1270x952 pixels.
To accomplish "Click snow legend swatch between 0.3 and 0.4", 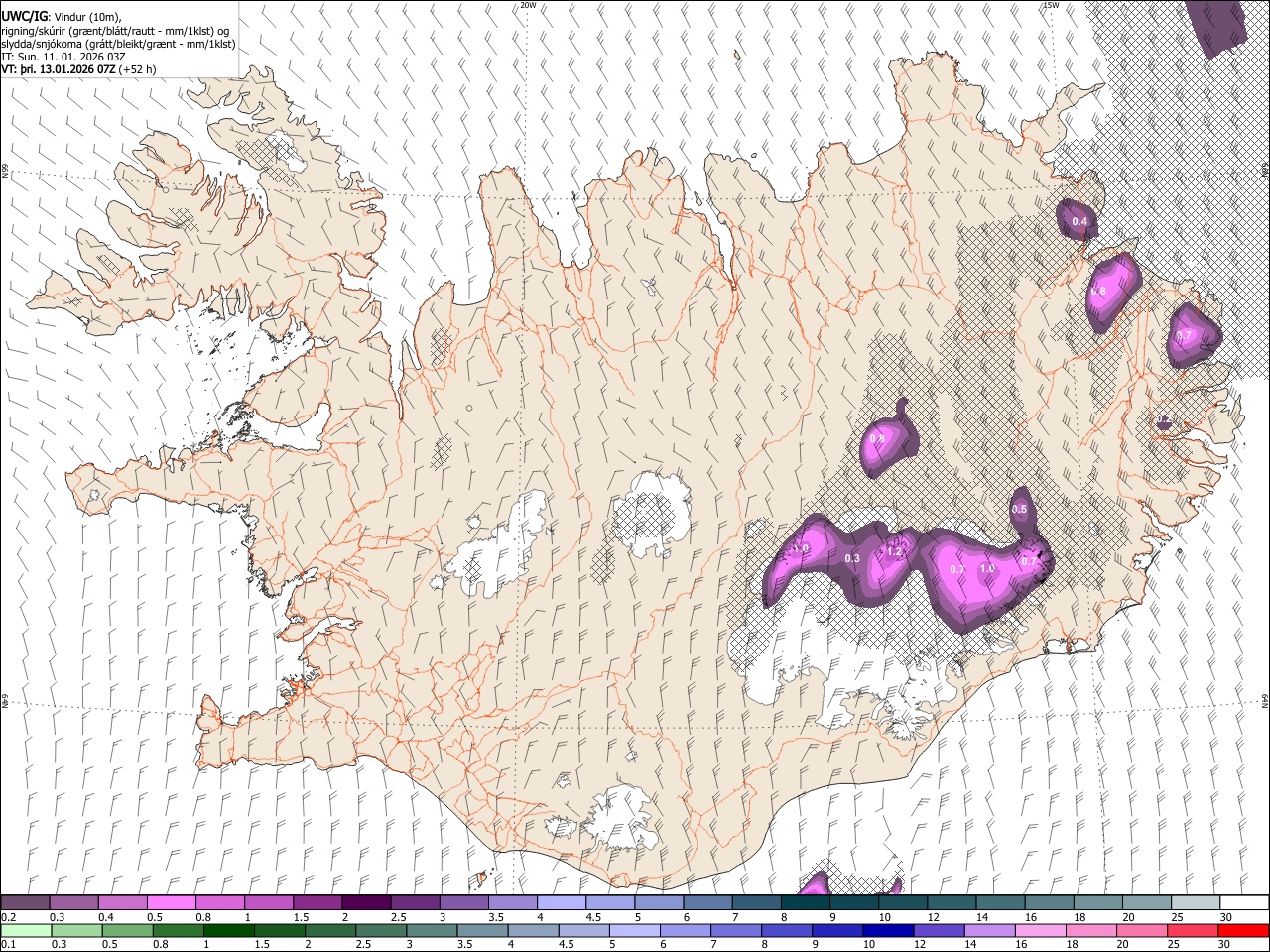I will point(73,903).
